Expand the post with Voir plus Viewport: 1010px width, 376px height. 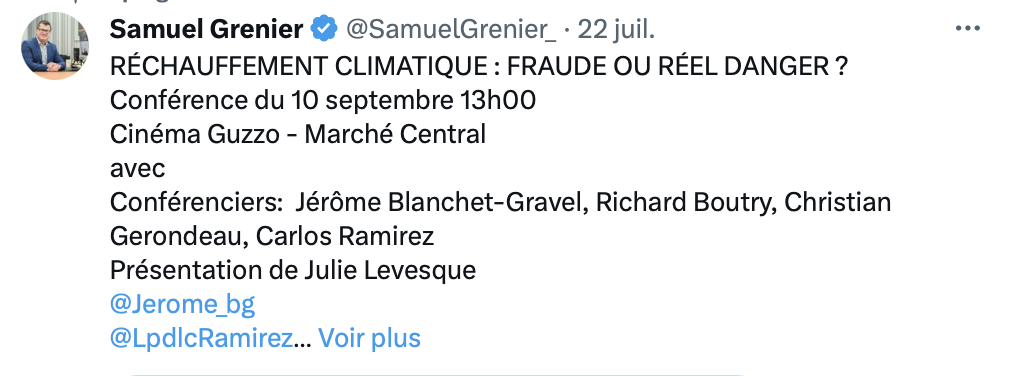click(369, 338)
